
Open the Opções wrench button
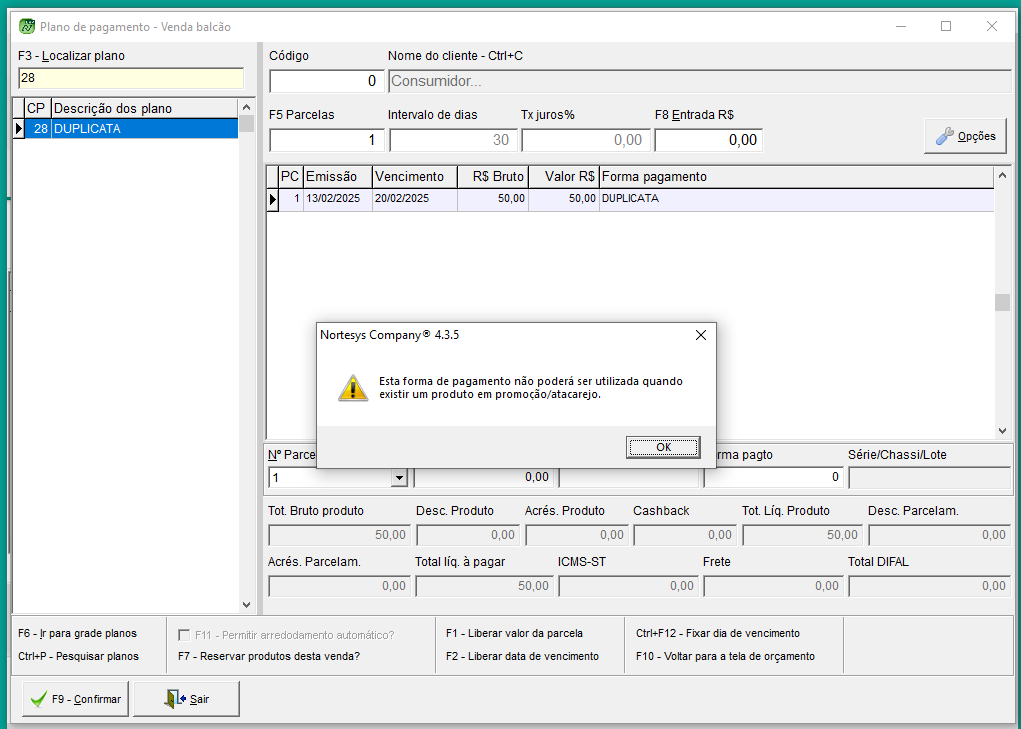(965, 136)
